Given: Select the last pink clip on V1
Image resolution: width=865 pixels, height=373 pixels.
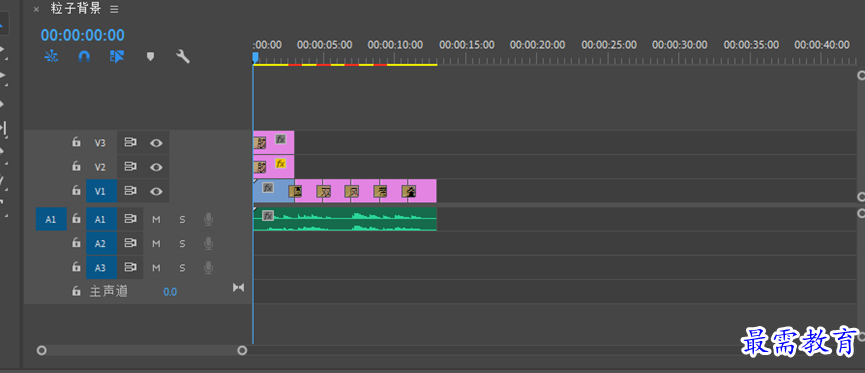Looking at the screenshot, I should click(422, 191).
